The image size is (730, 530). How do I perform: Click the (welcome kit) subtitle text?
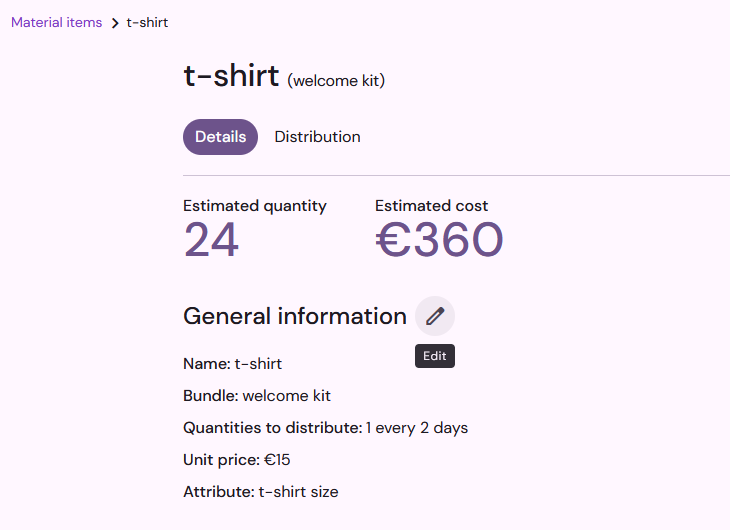click(336, 81)
